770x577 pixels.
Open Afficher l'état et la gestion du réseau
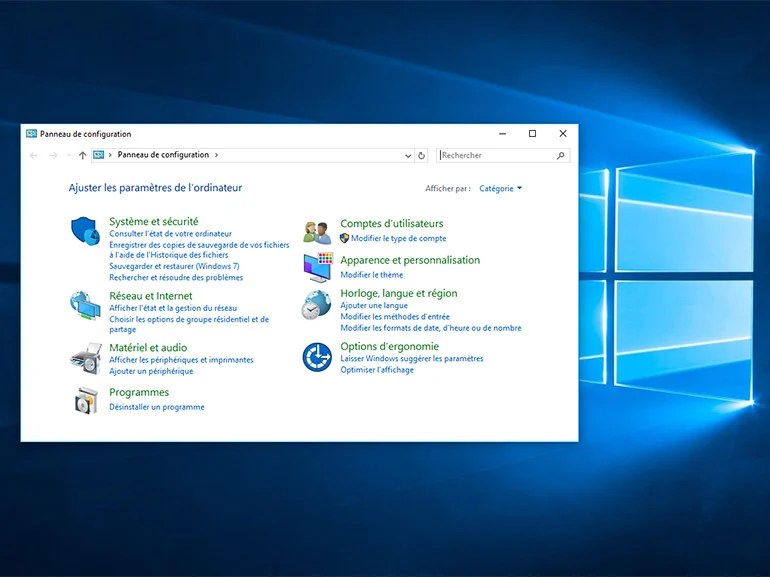click(x=173, y=308)
